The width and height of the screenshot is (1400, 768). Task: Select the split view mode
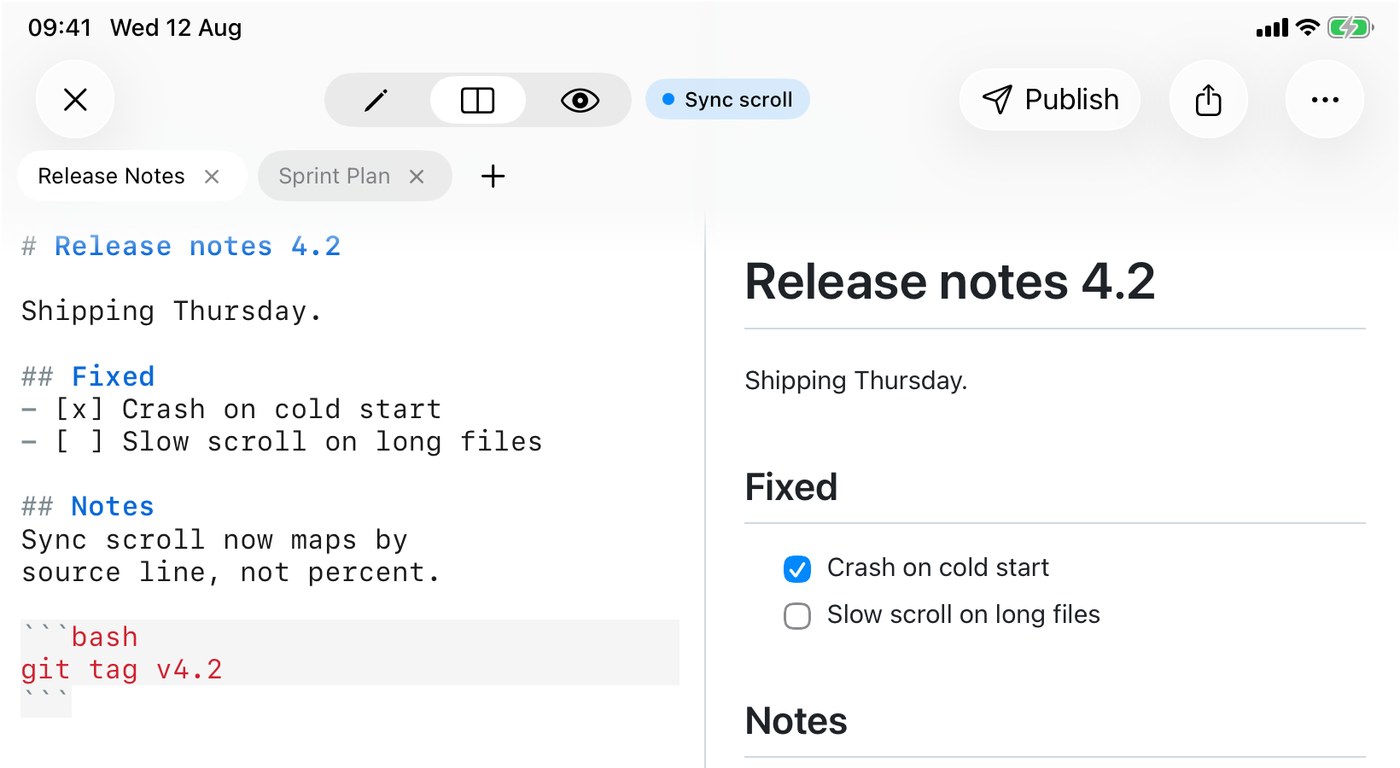478,100
